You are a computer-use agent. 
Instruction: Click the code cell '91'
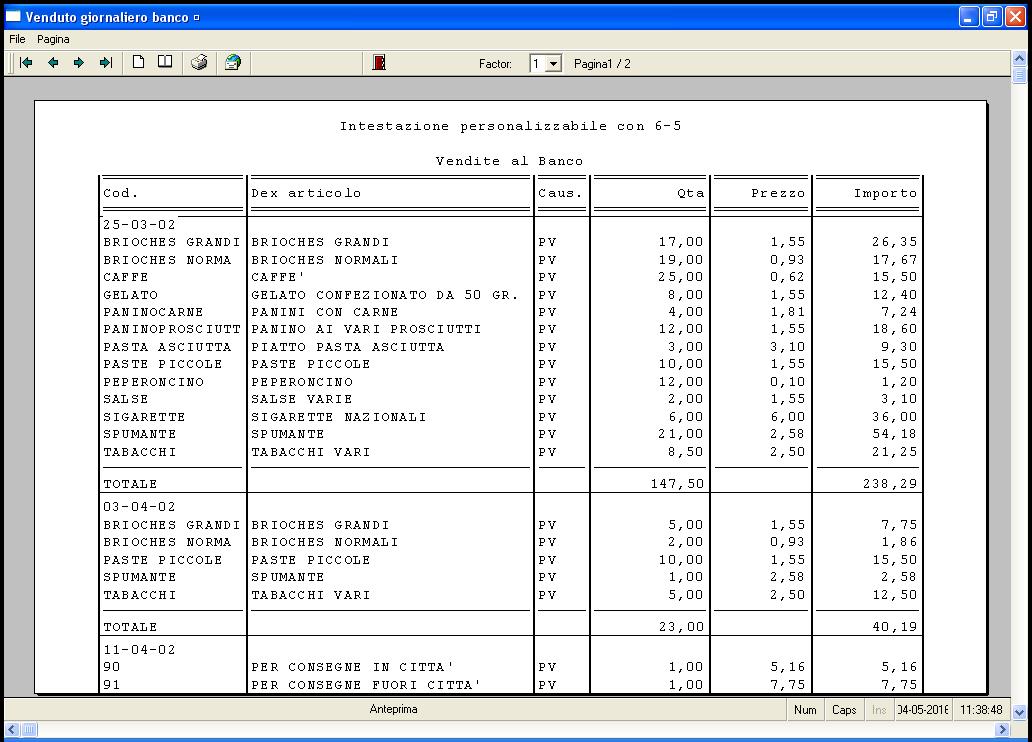(x=112, y=685)
